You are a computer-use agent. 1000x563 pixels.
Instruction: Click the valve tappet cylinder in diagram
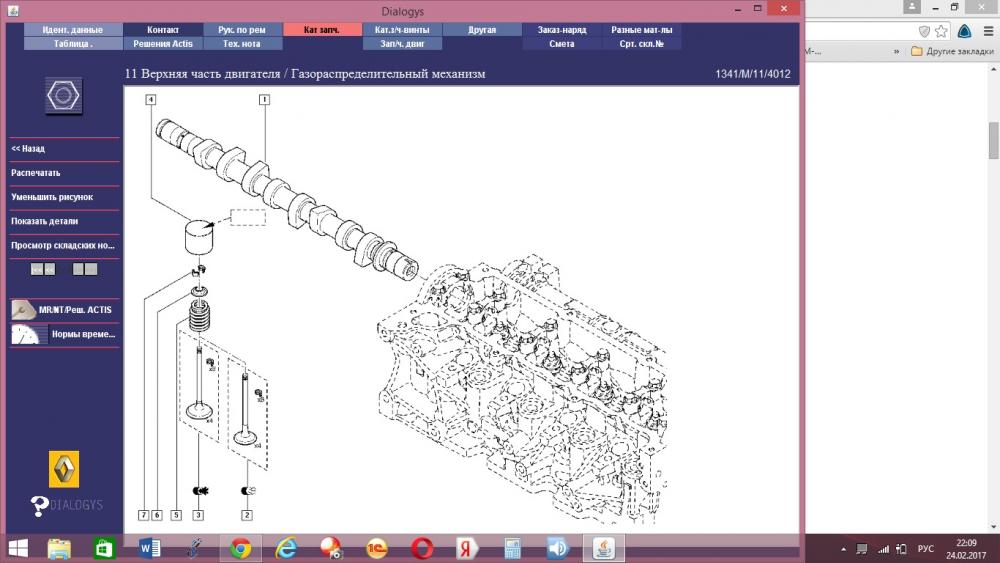tap(199, 237)
